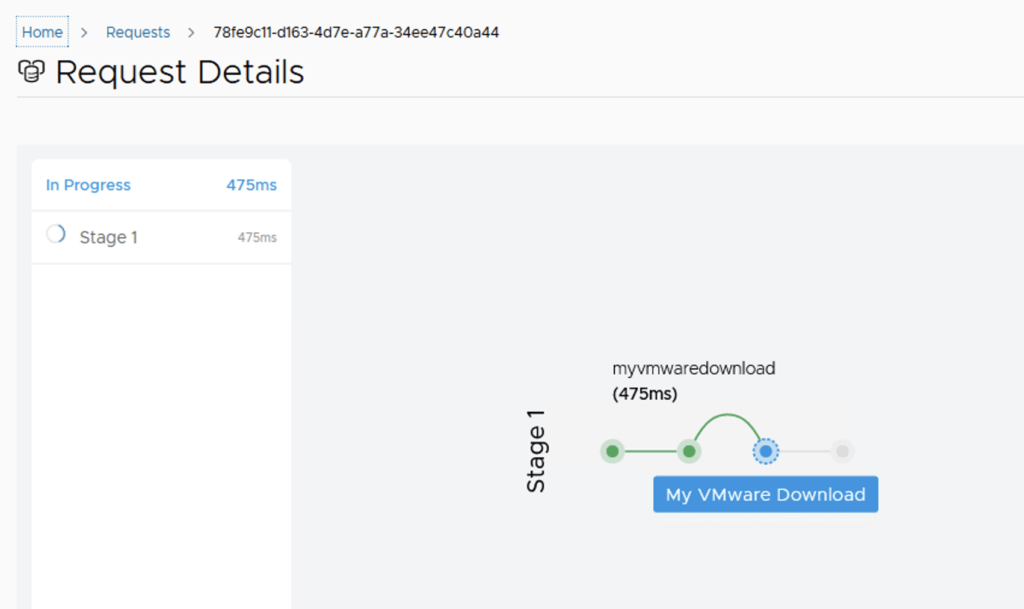1024x609 pixels.
Task: Open the Home breadcrumb link
Action: [x=42, y=32]
